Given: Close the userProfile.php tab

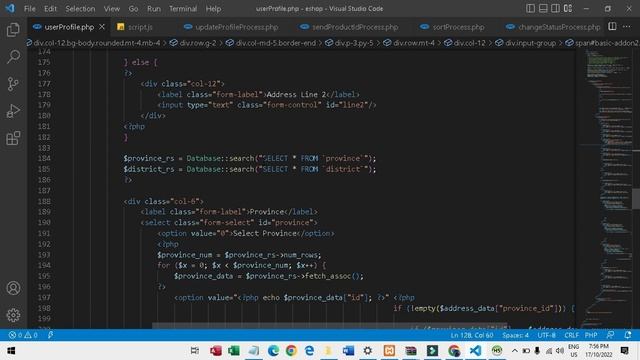Looking at the screenshot, I should [102, 27].
